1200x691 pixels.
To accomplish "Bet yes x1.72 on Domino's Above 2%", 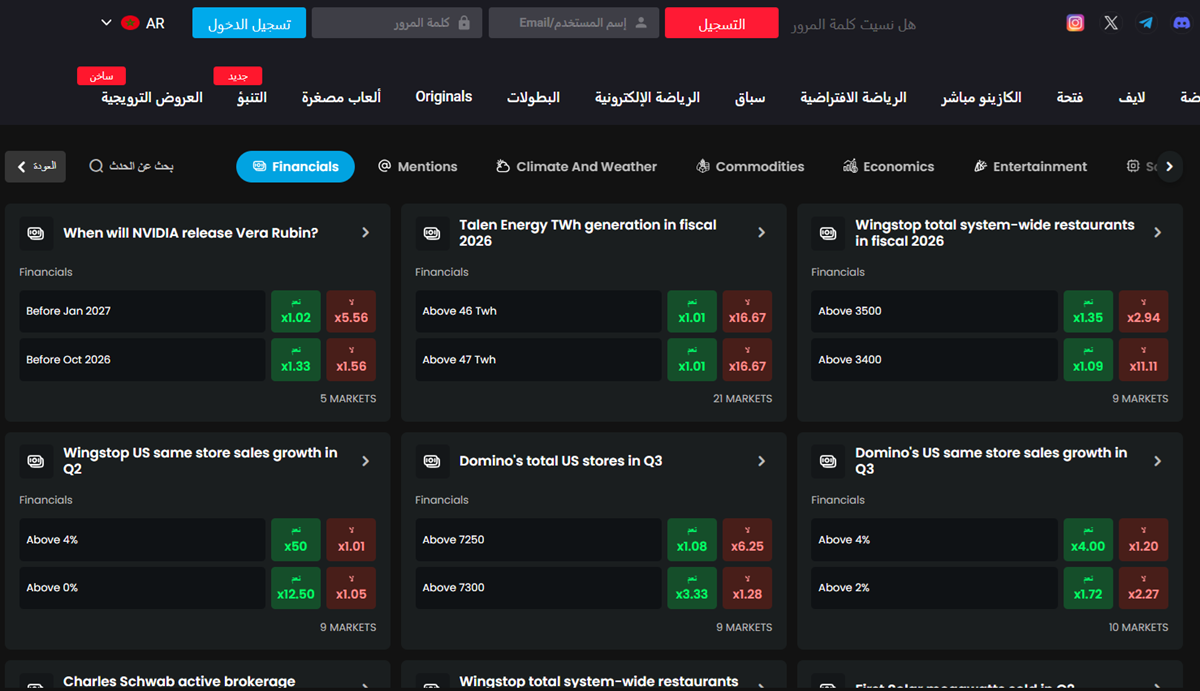I will 1088,587.
